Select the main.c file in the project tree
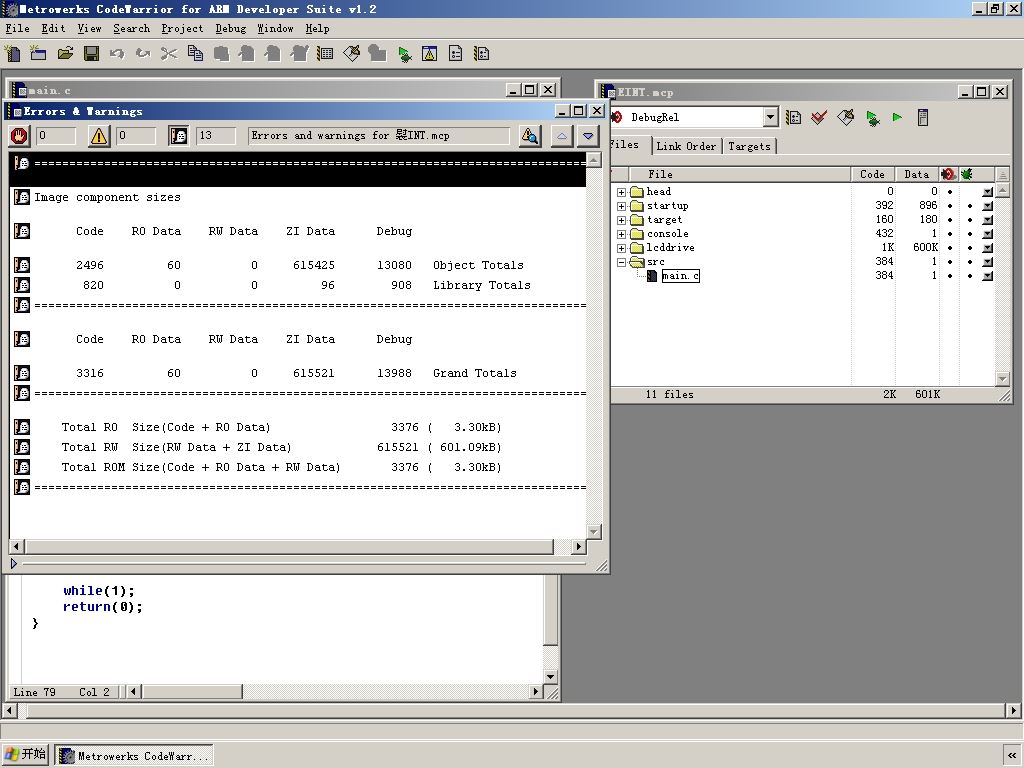The image size is (1024, 768). click(x=680, y=276)
